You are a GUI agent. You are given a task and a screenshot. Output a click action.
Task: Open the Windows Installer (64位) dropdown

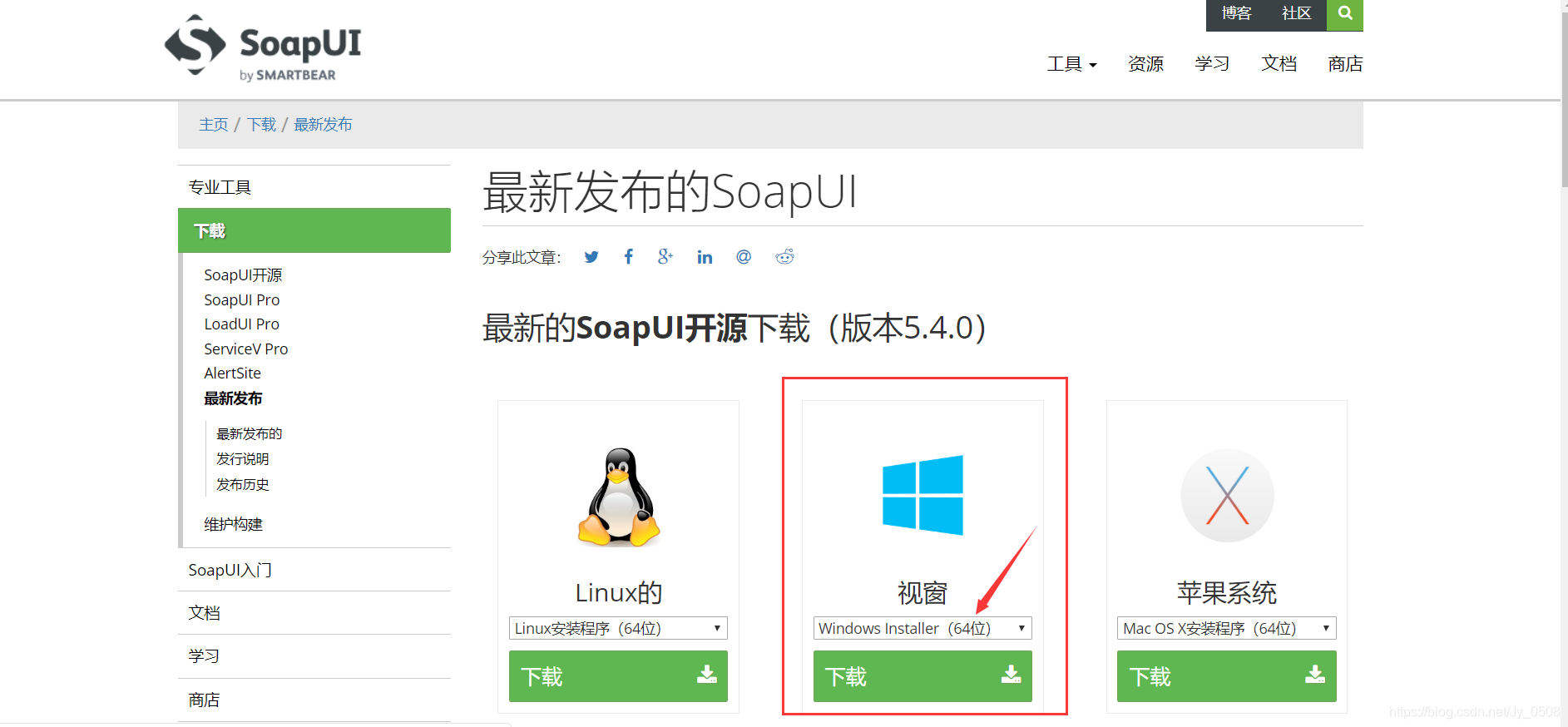[922, 628]
